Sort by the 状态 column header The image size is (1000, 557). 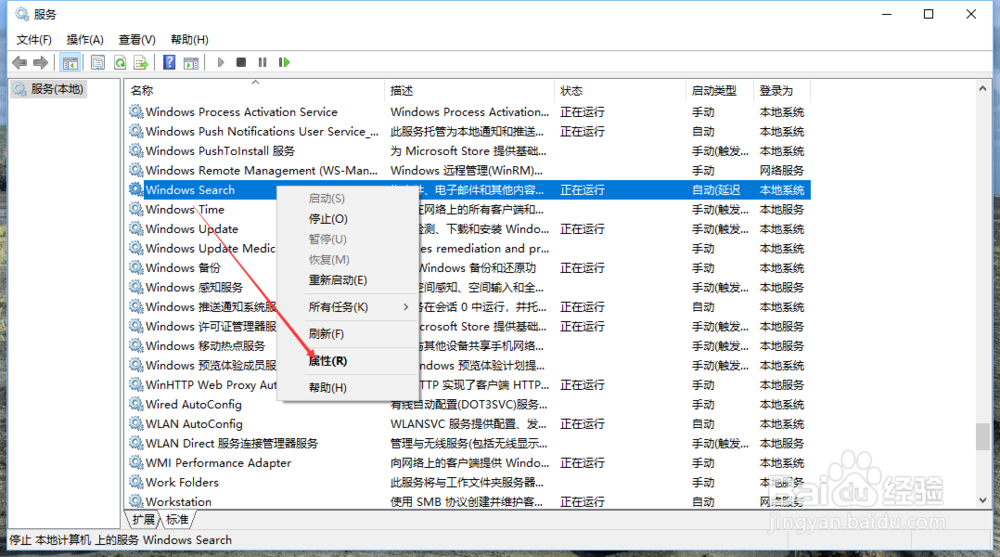click(620, 91)
